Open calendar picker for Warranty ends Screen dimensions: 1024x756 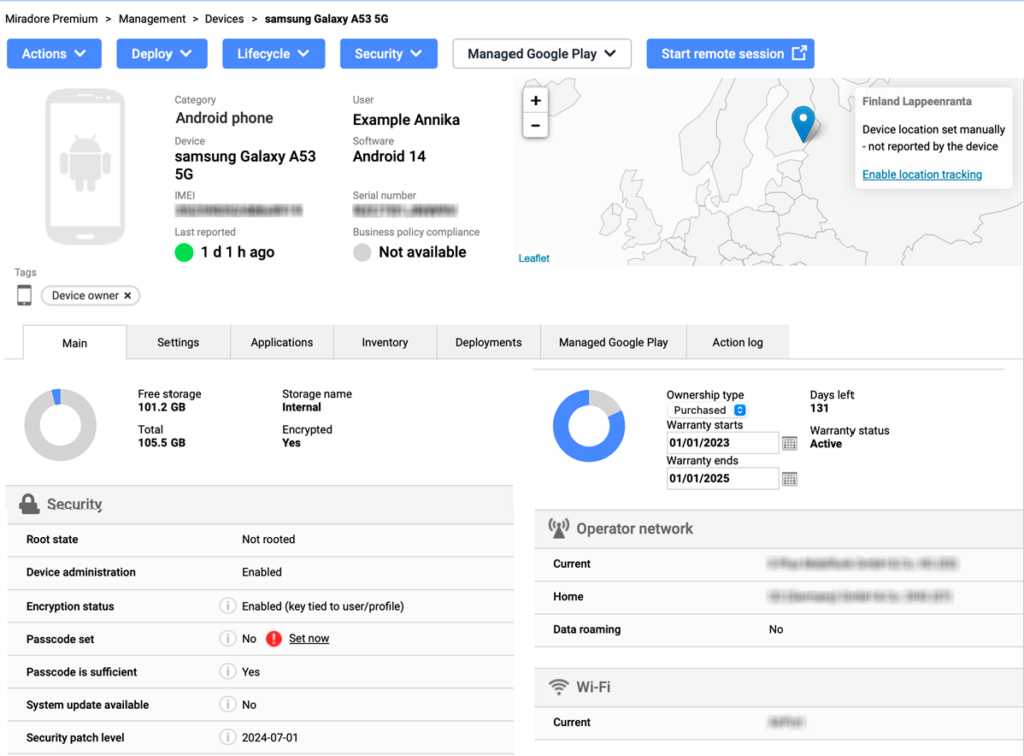[x=790, y=479]
